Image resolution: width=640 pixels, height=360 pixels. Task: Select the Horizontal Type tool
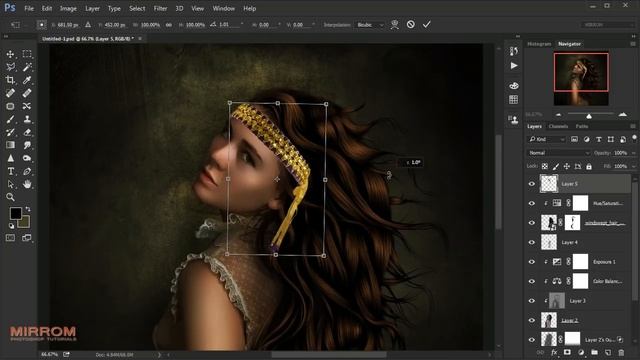point(11,171)
